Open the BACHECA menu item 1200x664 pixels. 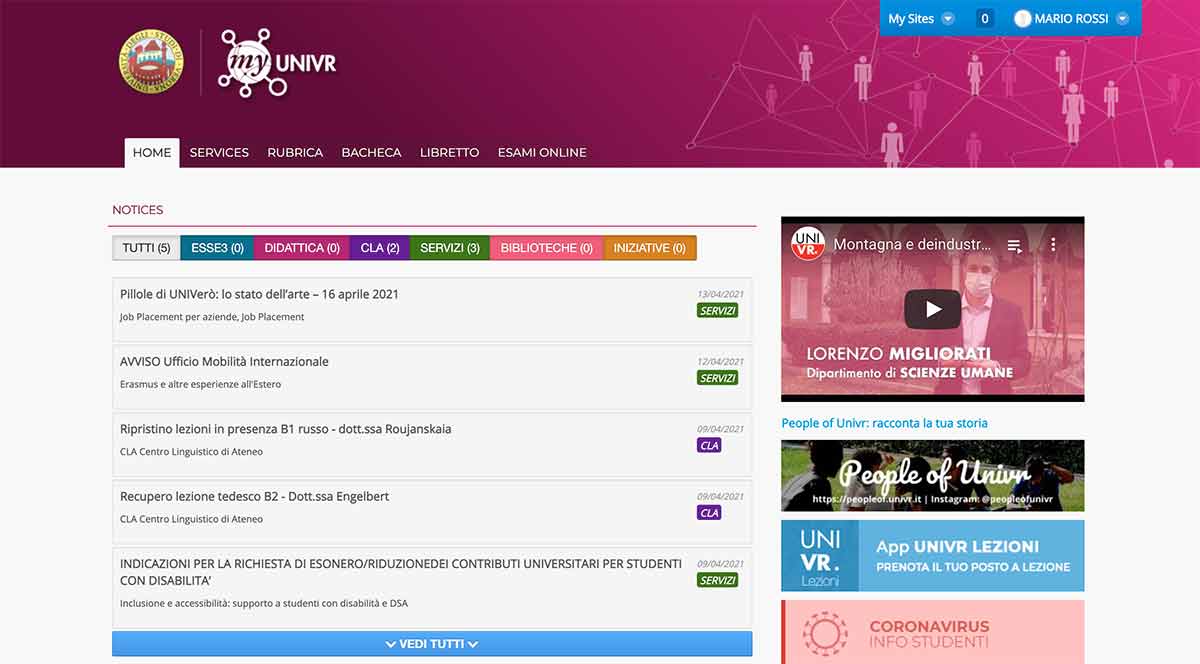(x=371, y=153)
